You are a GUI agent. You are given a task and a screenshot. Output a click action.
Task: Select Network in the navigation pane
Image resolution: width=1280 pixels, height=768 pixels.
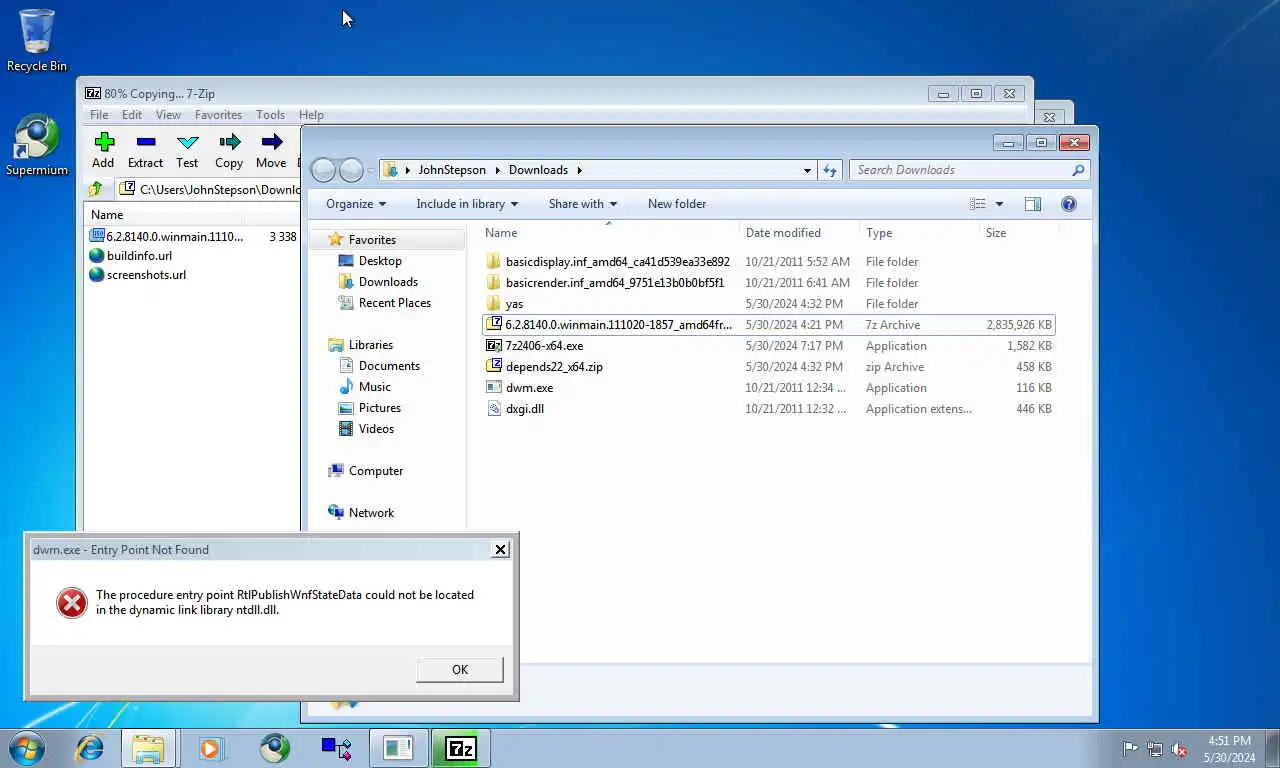[371, 513]
